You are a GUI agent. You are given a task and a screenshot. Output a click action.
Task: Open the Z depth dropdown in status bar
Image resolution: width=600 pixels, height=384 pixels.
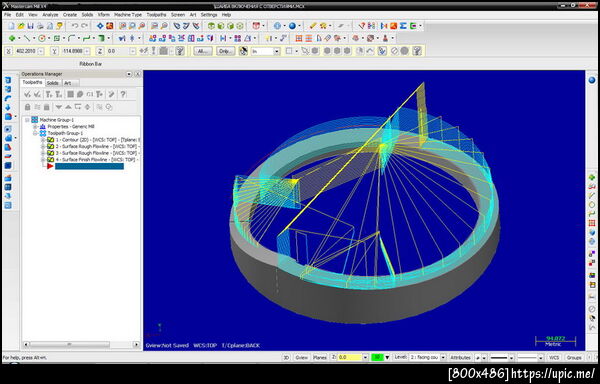365,358
